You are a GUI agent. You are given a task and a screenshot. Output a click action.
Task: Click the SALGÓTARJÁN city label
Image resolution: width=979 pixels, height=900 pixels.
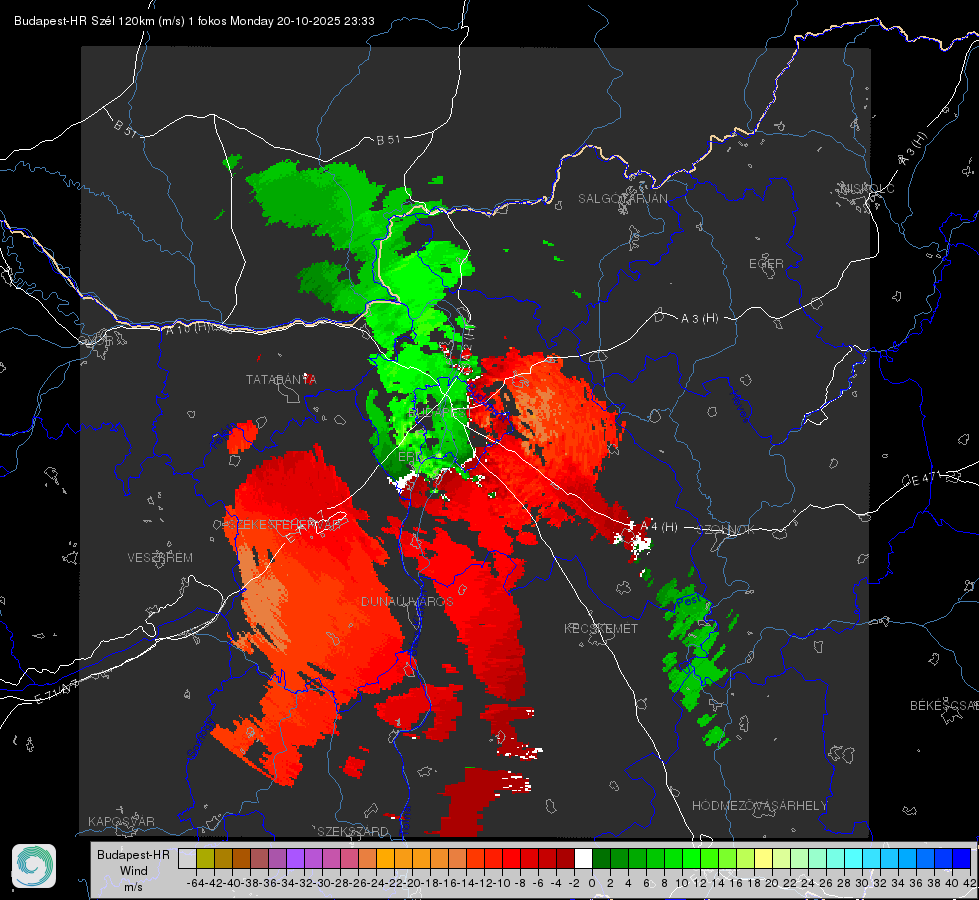tap(622, 199)
